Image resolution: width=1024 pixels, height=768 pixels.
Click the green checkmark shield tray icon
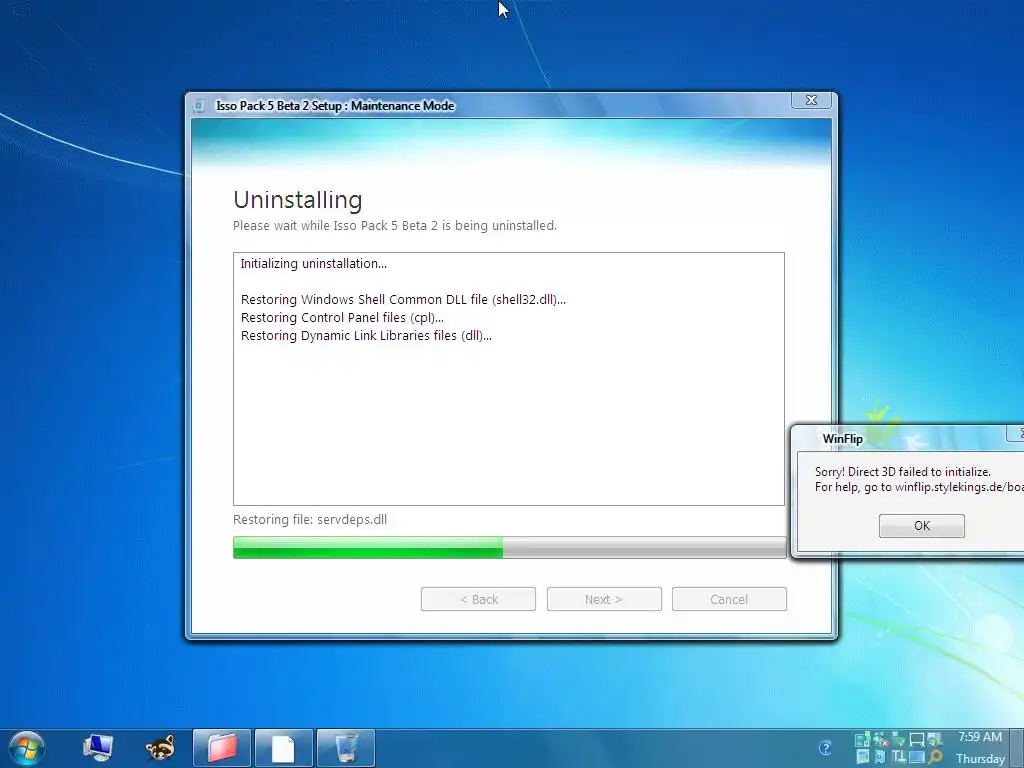point(899,740)
